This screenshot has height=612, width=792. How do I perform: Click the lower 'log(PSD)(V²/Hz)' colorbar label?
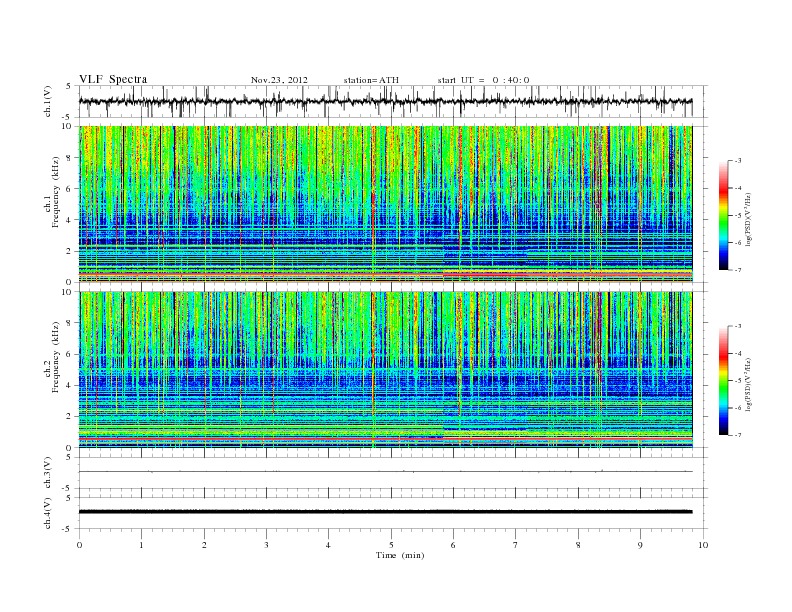tap(748, 384)
